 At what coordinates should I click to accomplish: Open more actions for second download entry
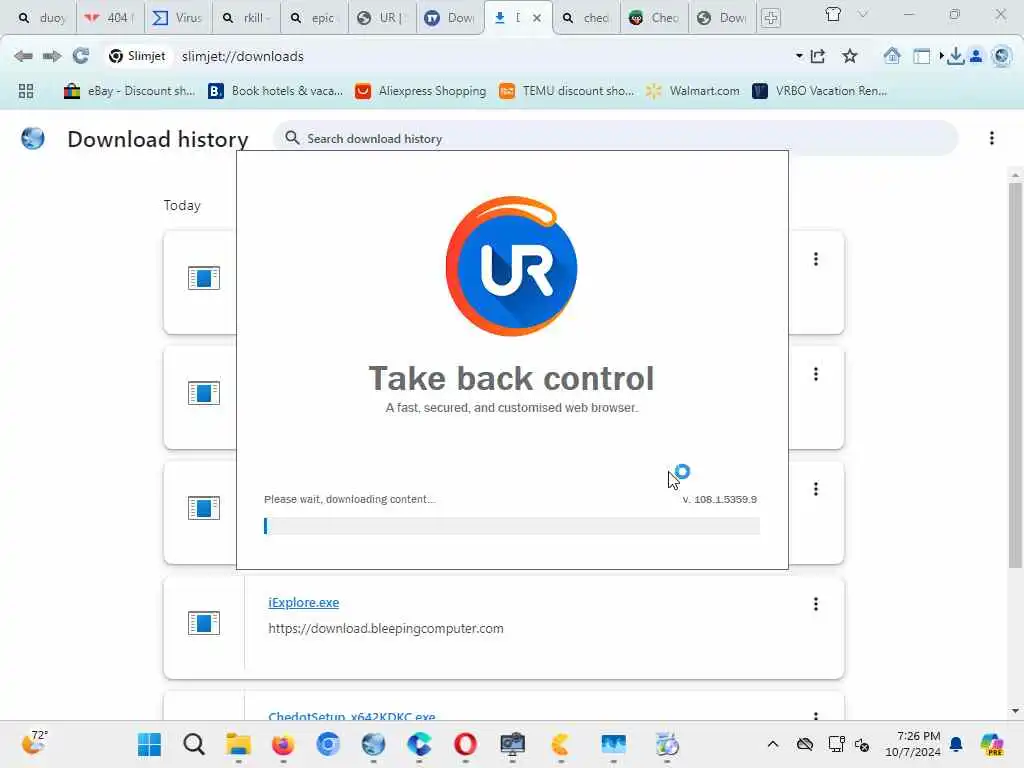coord(816,374)
